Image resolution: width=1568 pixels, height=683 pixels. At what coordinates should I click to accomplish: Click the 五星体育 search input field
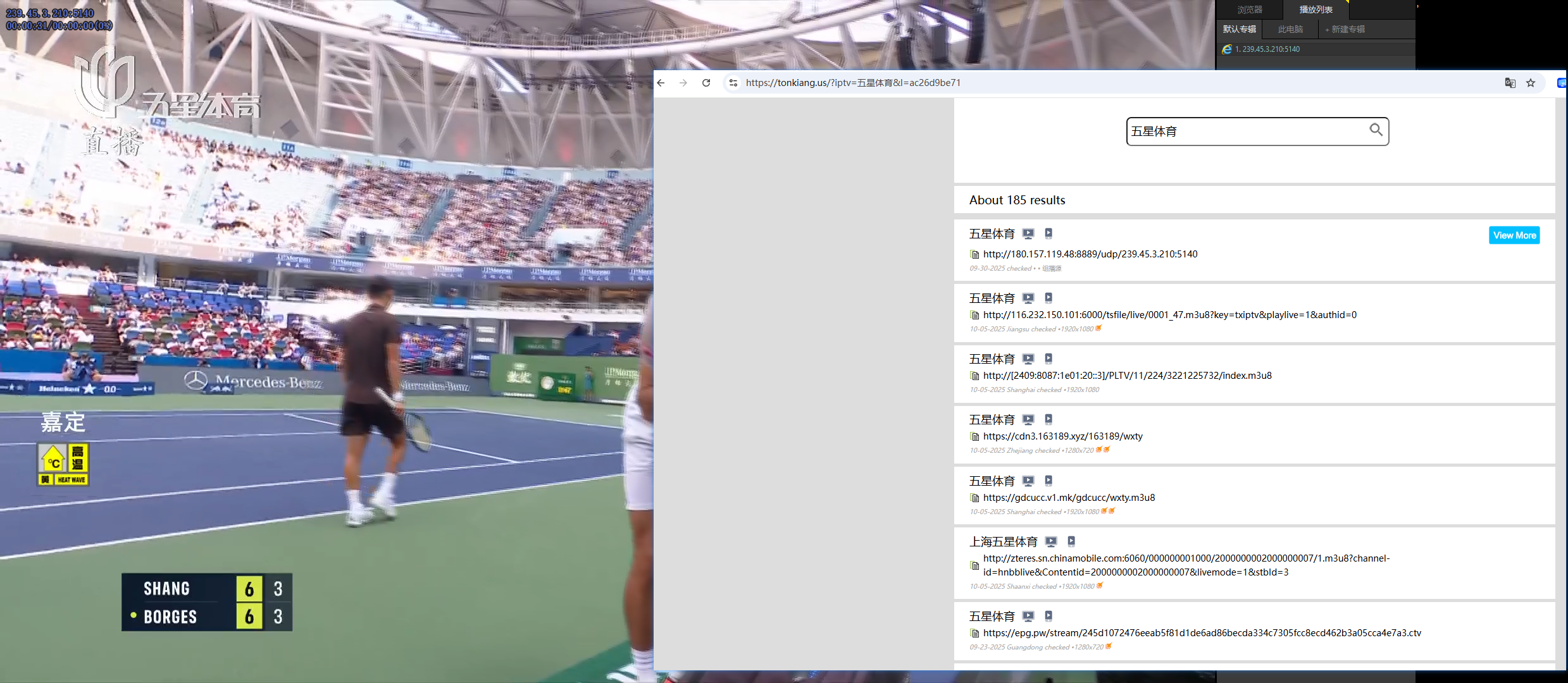point(1240,132)
